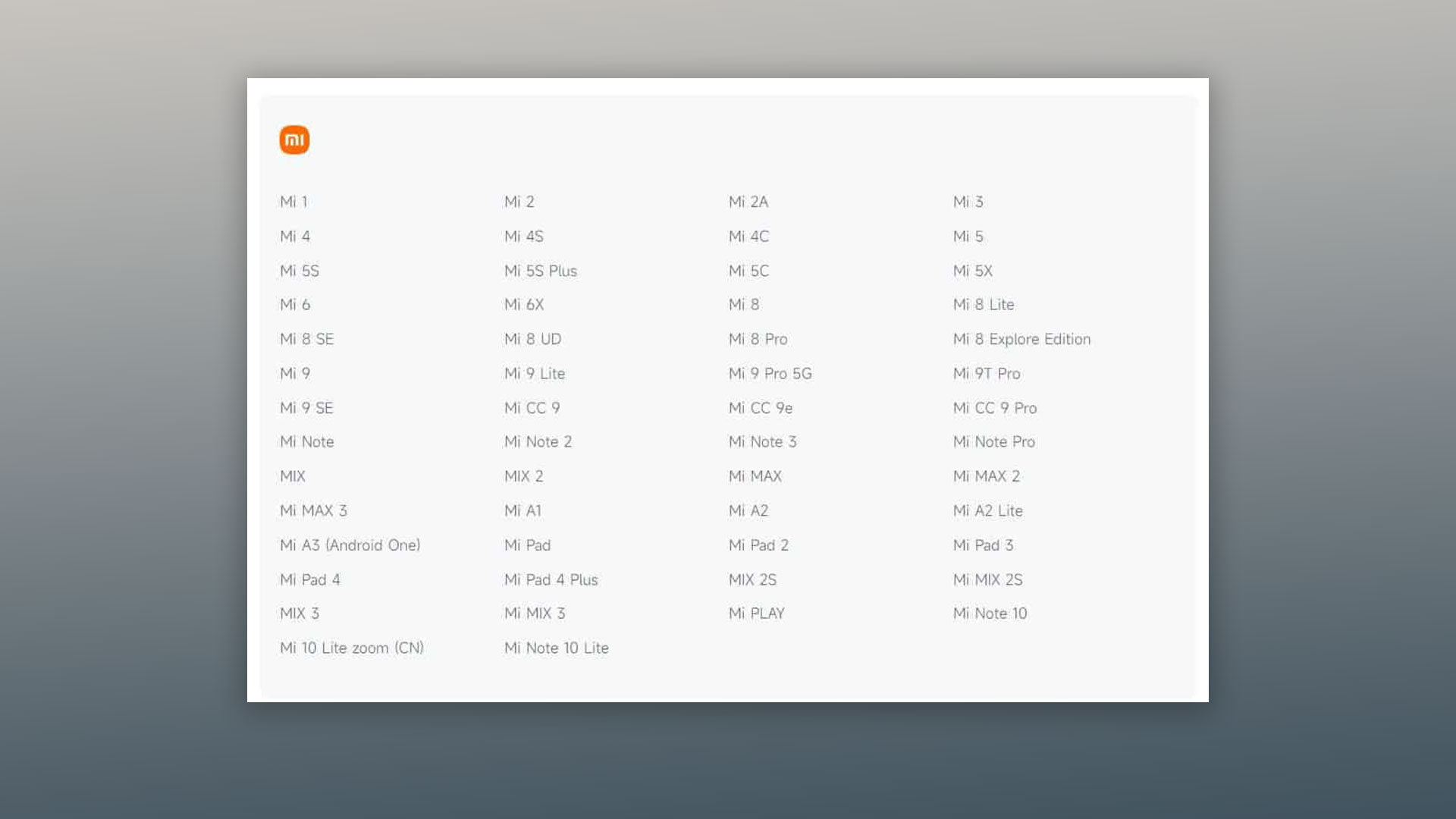Select the 'MIX 2S' entry
The height and width of the screenshot is (819, 1456).
[x=753, y=580]
